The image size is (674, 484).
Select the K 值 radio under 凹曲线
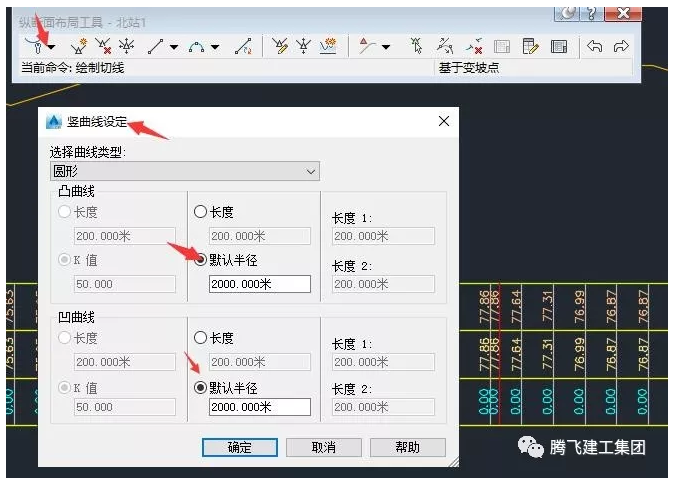[x=64, y=388]
